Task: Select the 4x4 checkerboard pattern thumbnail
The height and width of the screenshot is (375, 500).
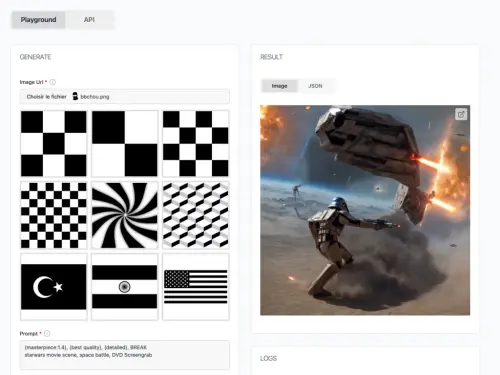Action: (x=196, y=144)
